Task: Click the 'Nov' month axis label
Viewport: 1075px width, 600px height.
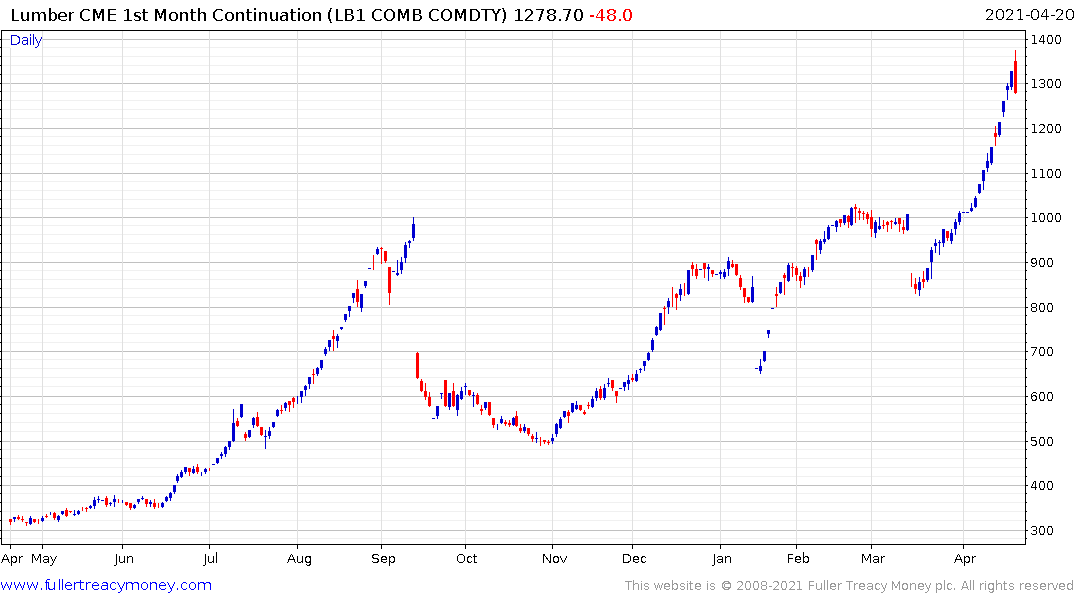Action: tap(555, 559)
